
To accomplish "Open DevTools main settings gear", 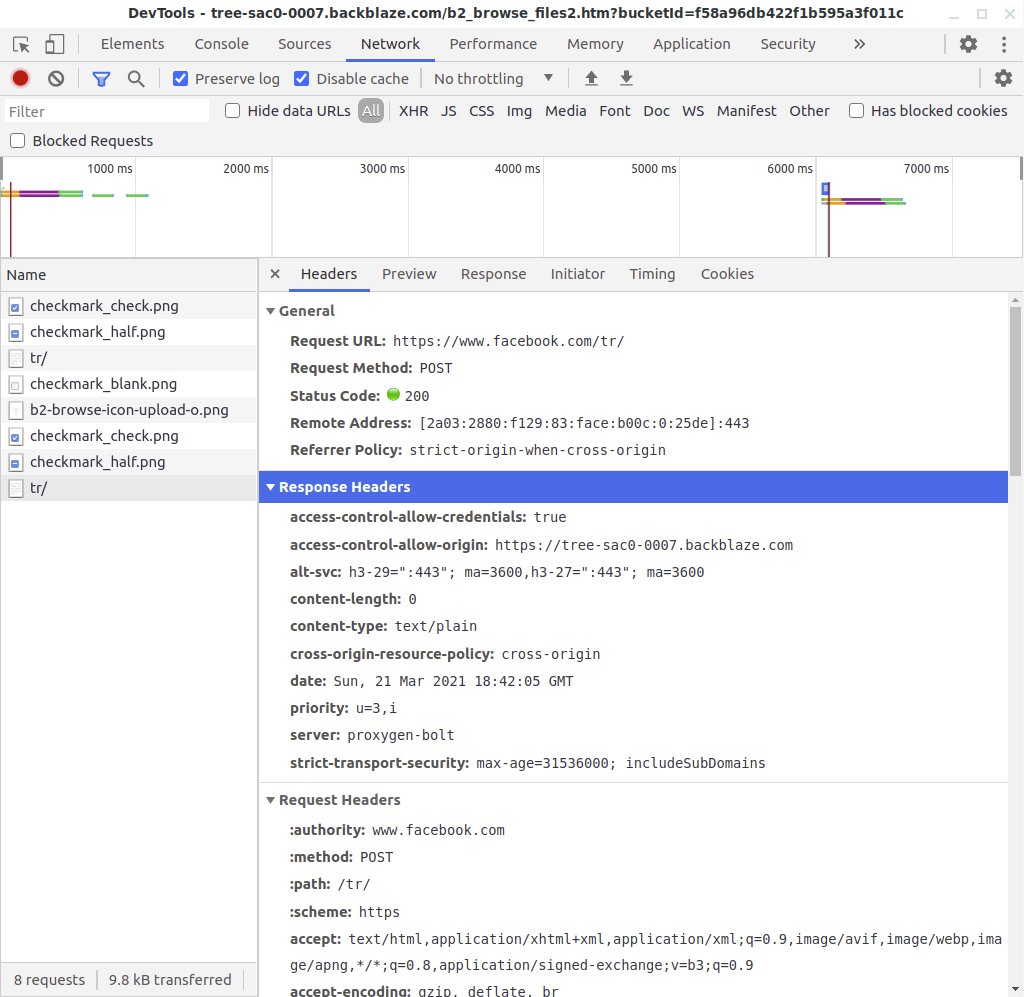I will click(x=968, y=44).
